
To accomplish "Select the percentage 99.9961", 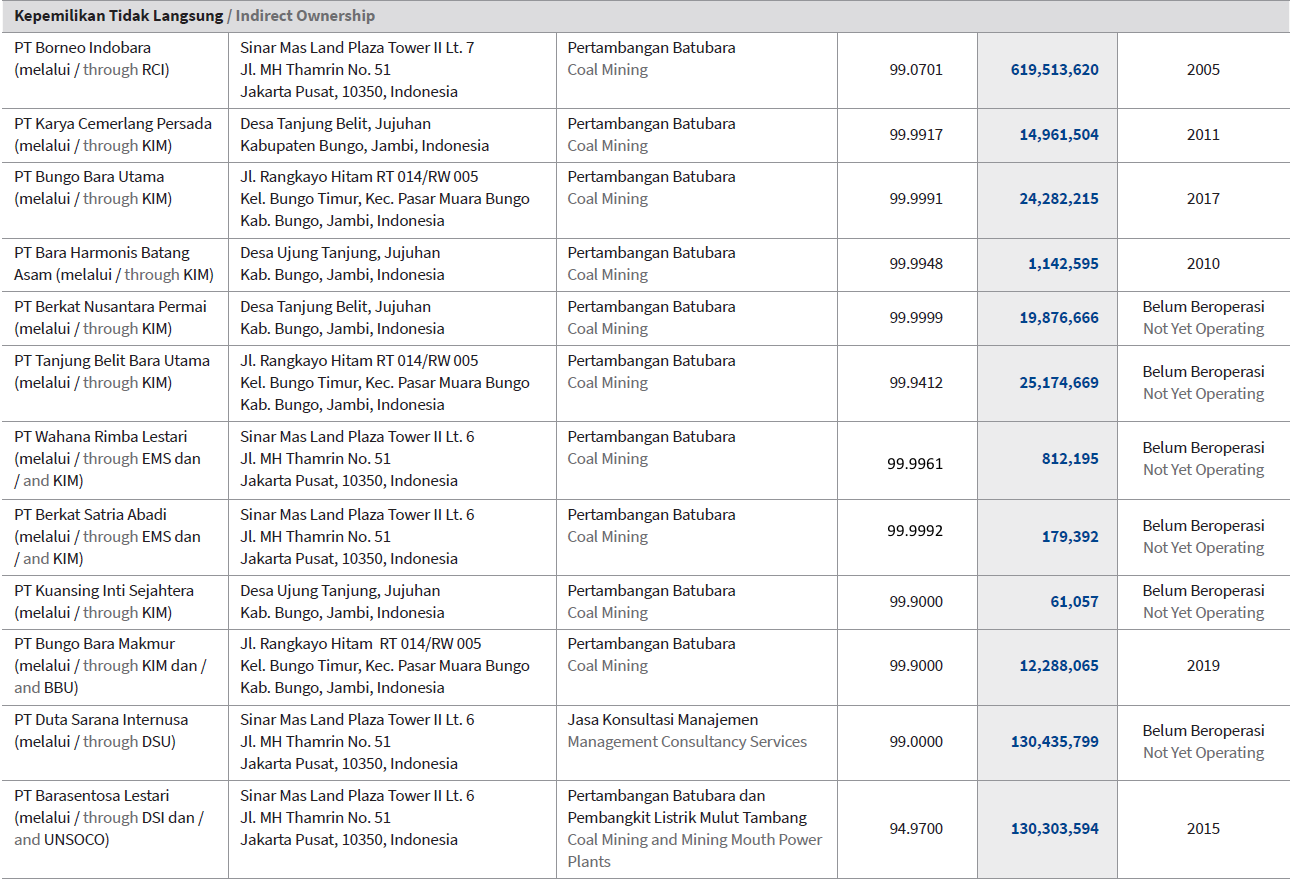I will [x=915, y=464].
